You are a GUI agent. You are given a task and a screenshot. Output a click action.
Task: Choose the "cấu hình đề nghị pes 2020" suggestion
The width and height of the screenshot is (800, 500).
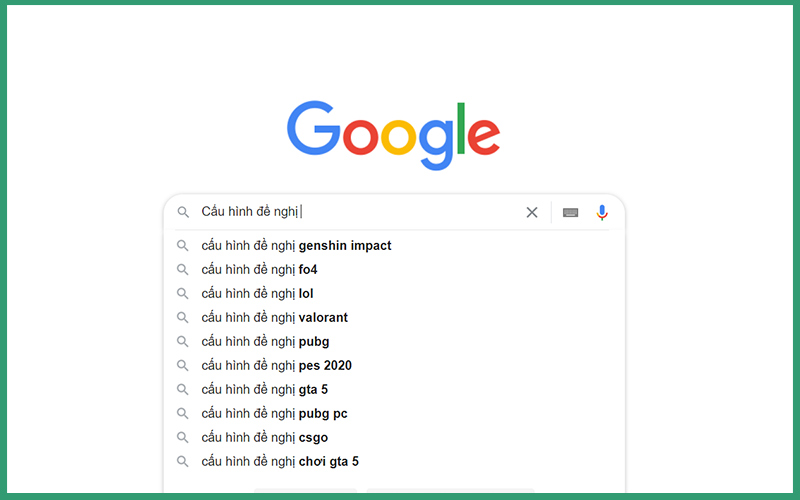point(276,366)
